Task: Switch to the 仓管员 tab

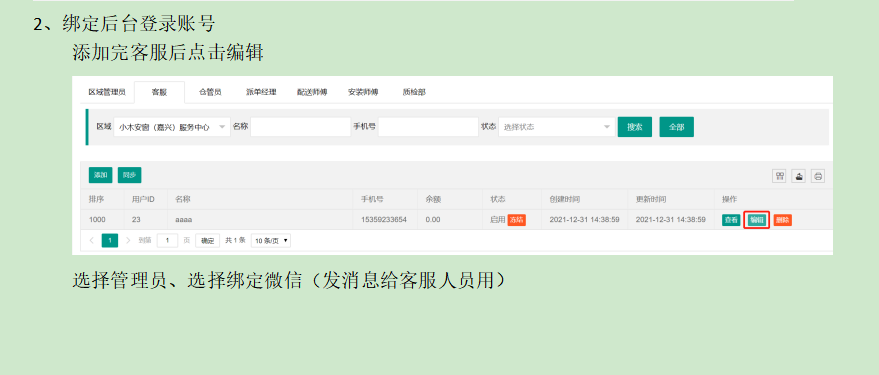Action: click(210, 92)
